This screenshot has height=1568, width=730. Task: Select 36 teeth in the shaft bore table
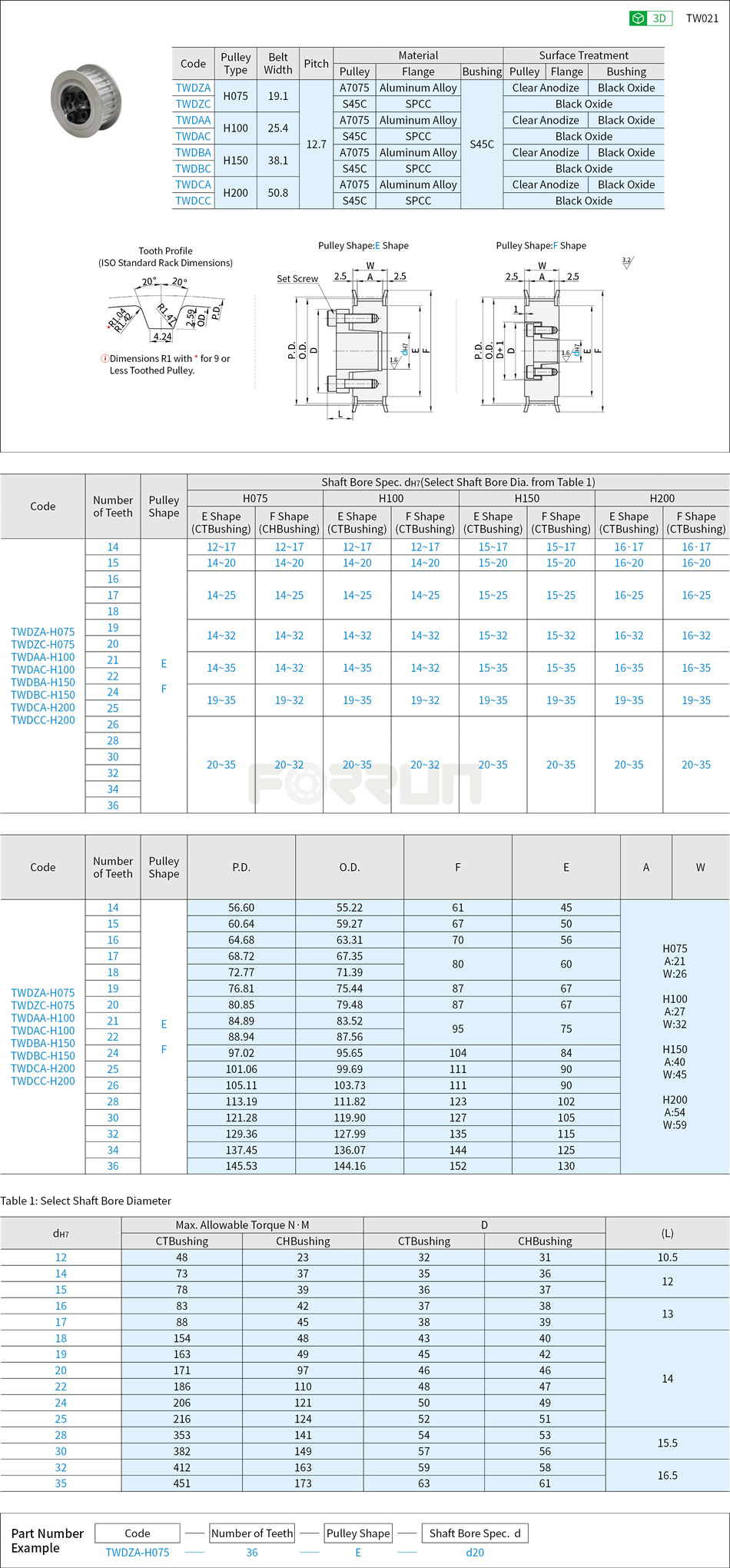tap(113, 805)
